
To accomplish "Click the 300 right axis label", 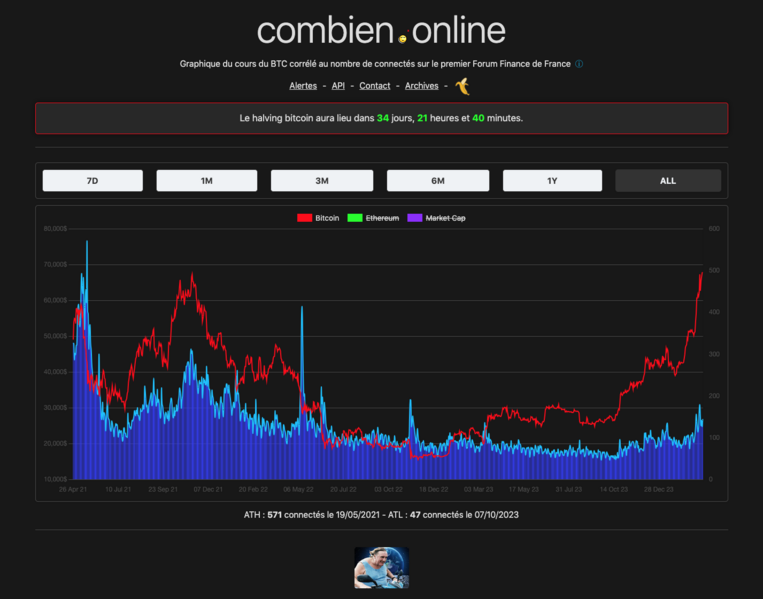I will click(714, 354).
